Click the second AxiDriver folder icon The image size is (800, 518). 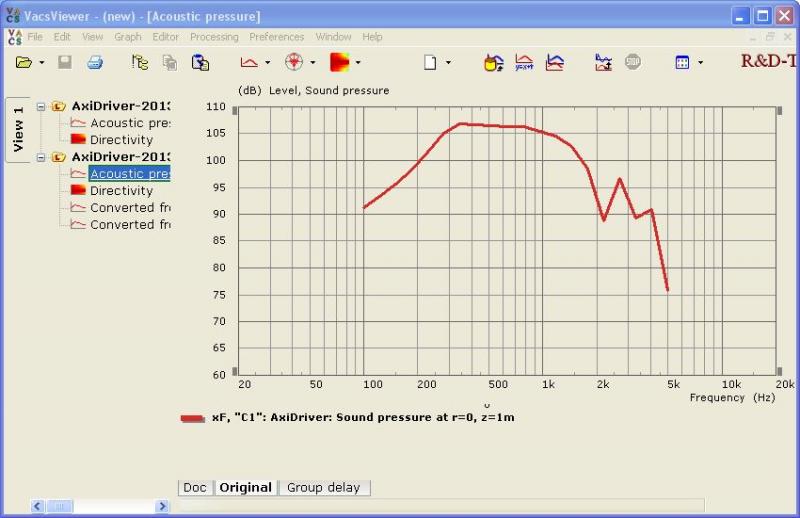(x=59, y=157)
